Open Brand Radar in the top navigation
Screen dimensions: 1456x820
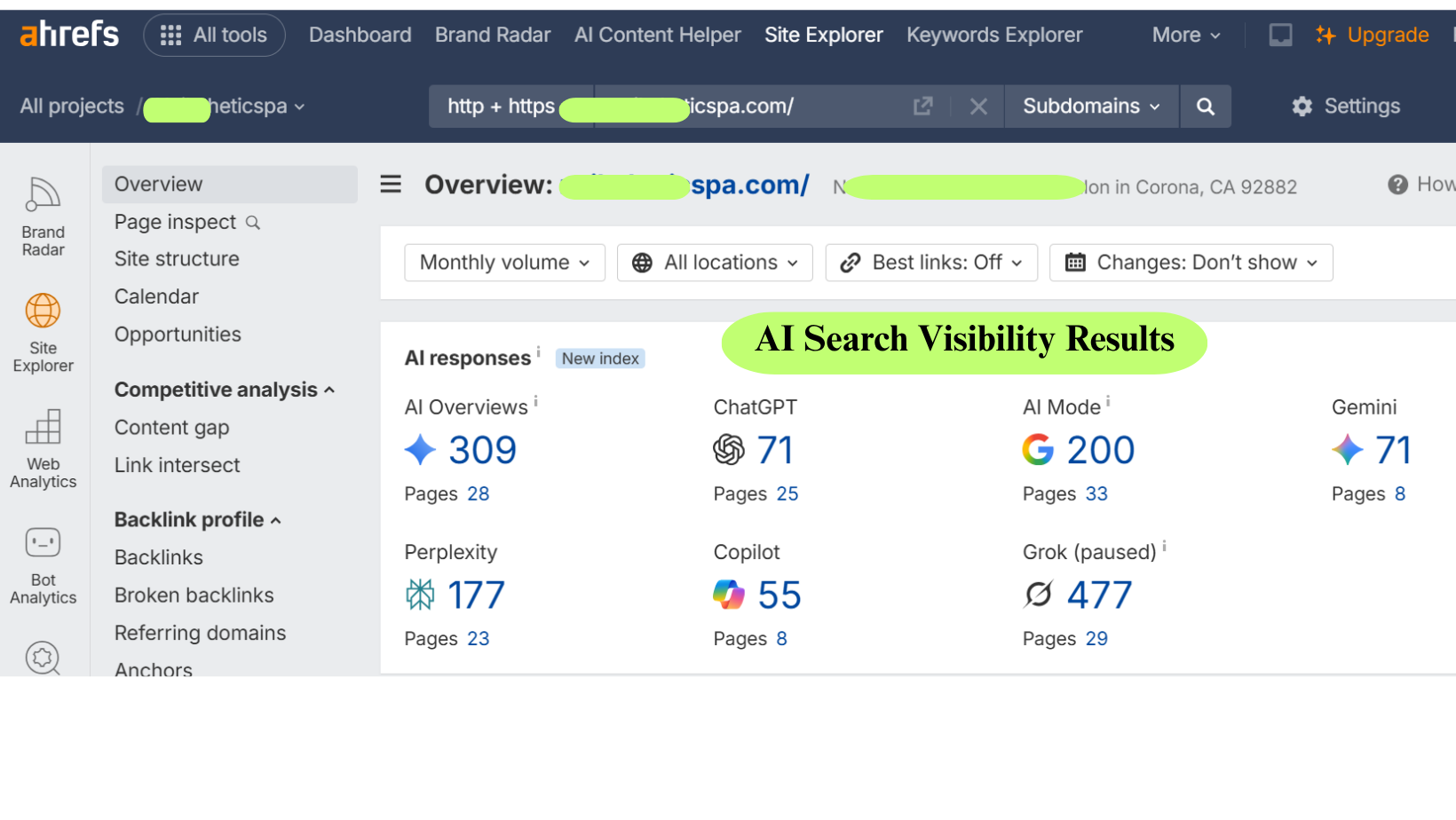493,35
